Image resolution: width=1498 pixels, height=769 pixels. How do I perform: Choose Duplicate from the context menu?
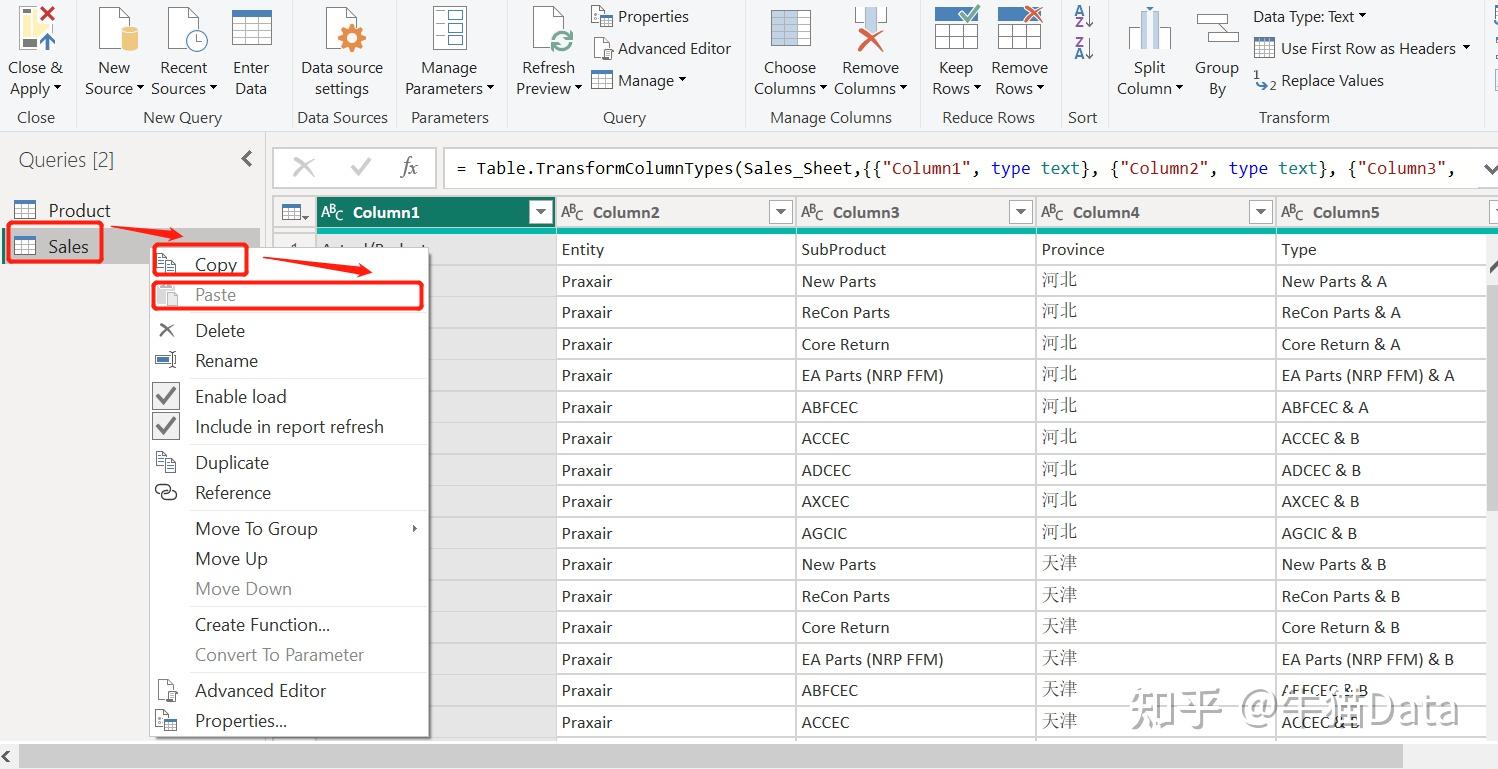(231, 462)
